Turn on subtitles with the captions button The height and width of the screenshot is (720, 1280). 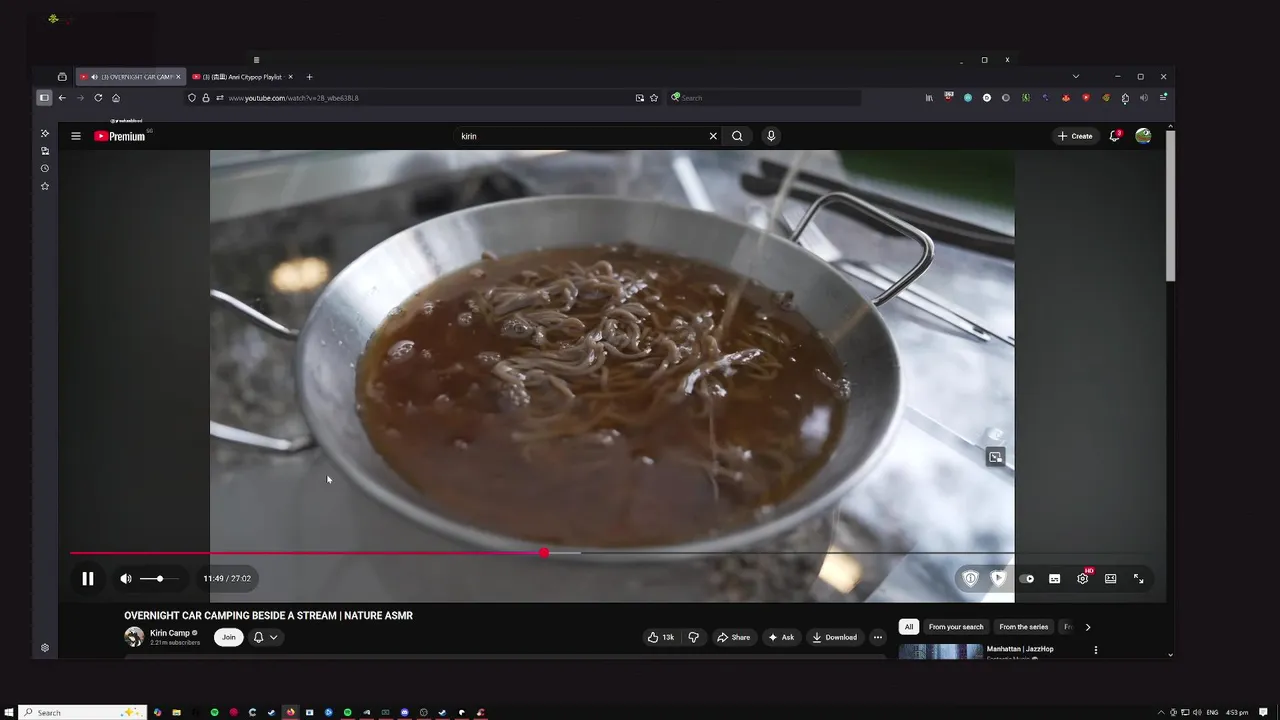click(1054, 578)
